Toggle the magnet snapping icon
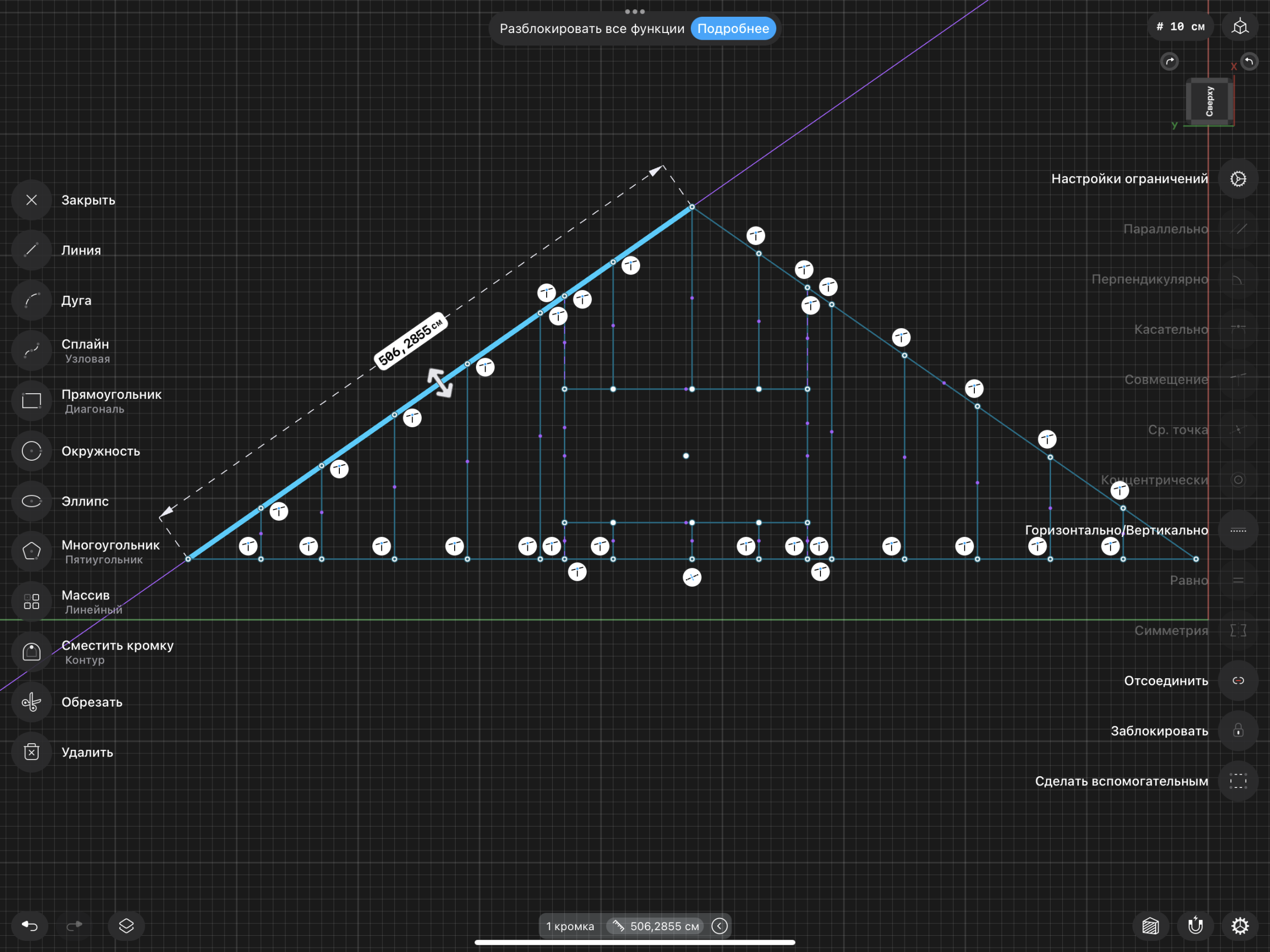This screenshot has width=1270, height=952. tap(1195, 926)
